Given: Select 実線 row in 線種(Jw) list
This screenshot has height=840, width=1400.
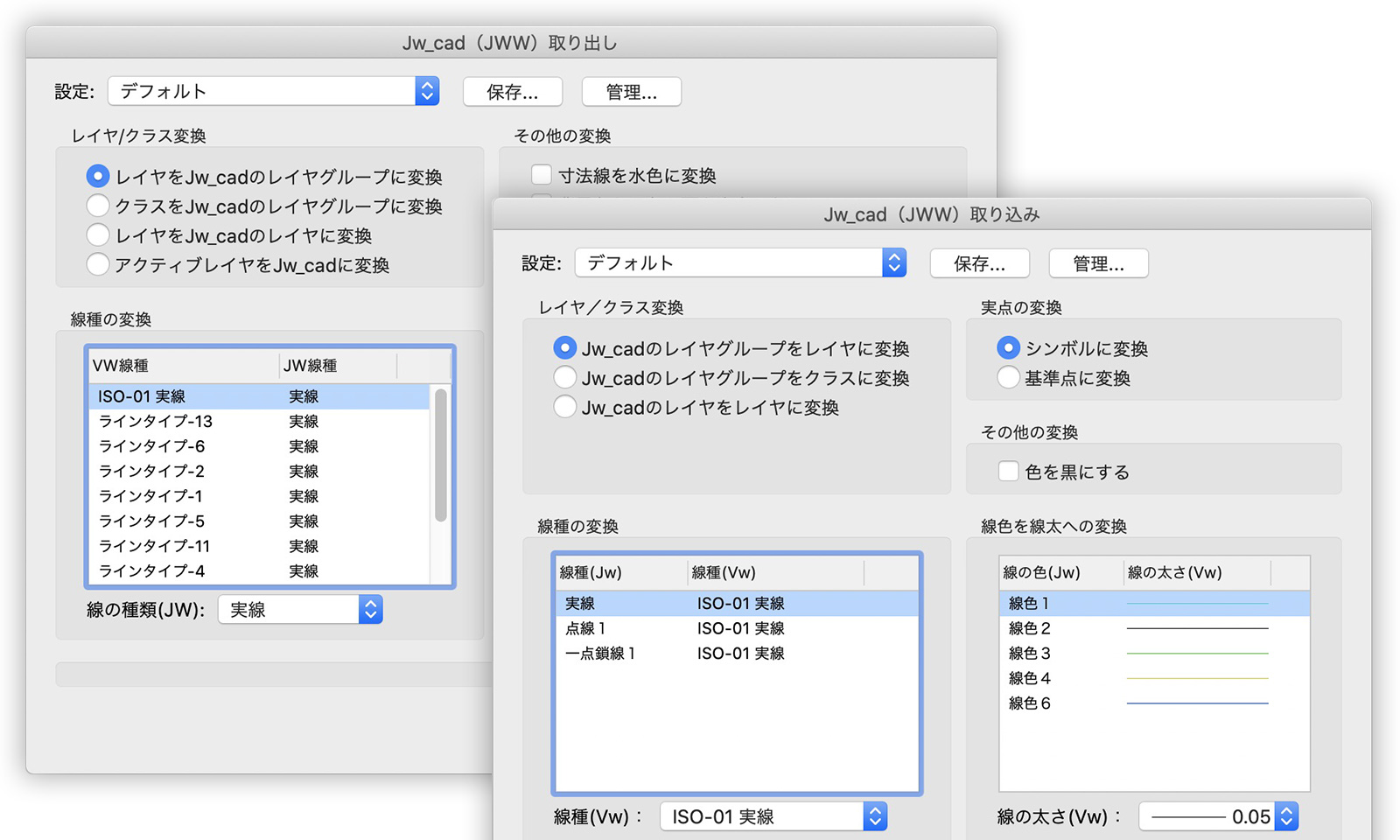Looking at the screenshot, I should (x=737, y=603).
